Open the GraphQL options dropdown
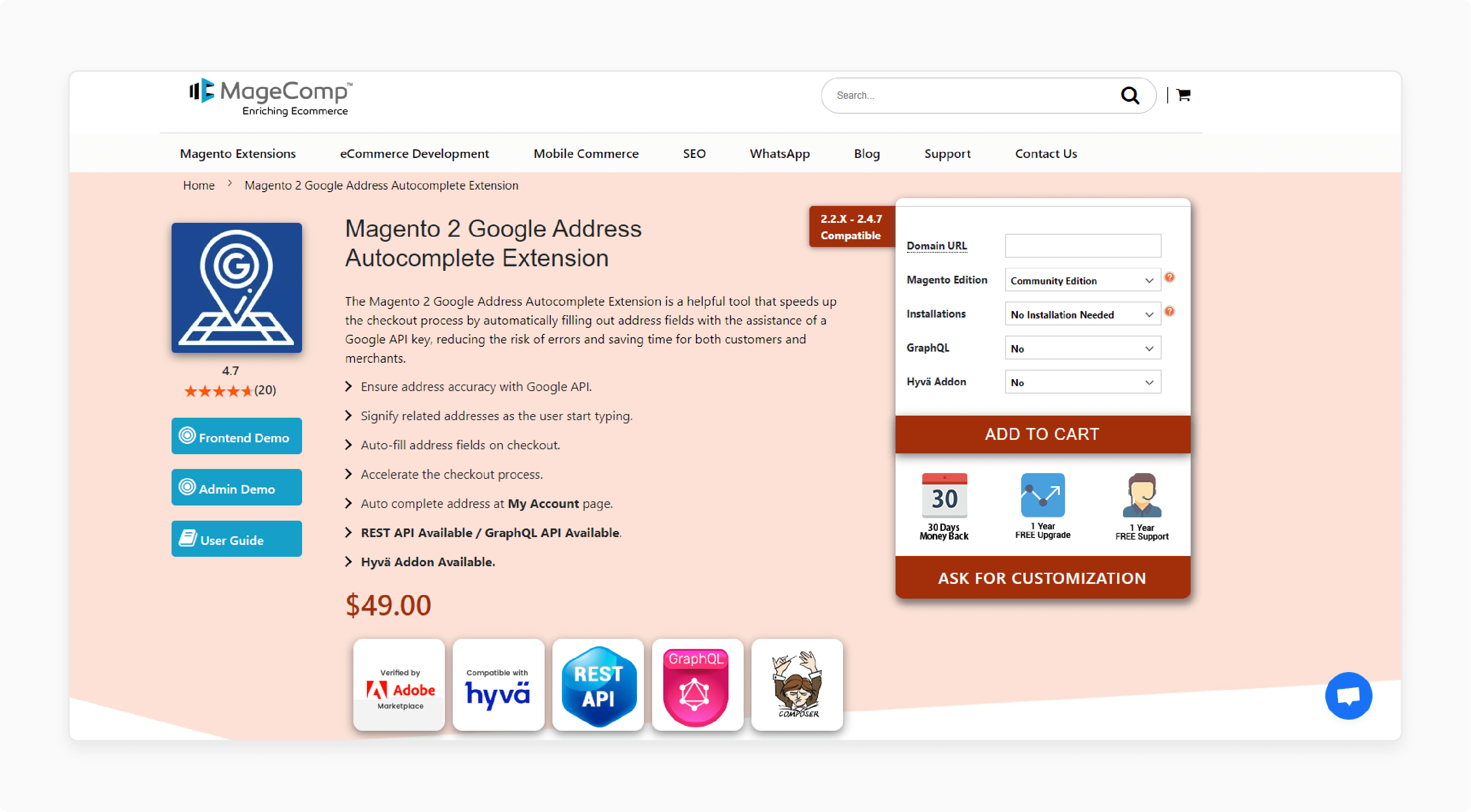 click(x=1085, y=348)
